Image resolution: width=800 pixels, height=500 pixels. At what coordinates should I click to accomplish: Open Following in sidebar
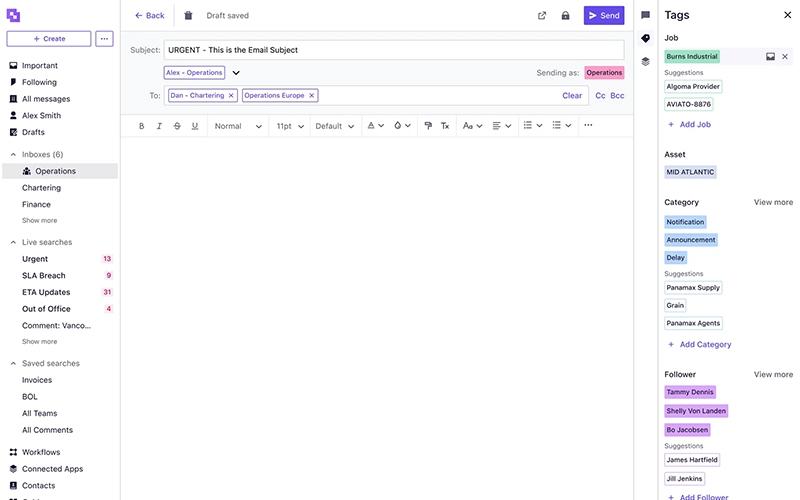click(39, 82)
